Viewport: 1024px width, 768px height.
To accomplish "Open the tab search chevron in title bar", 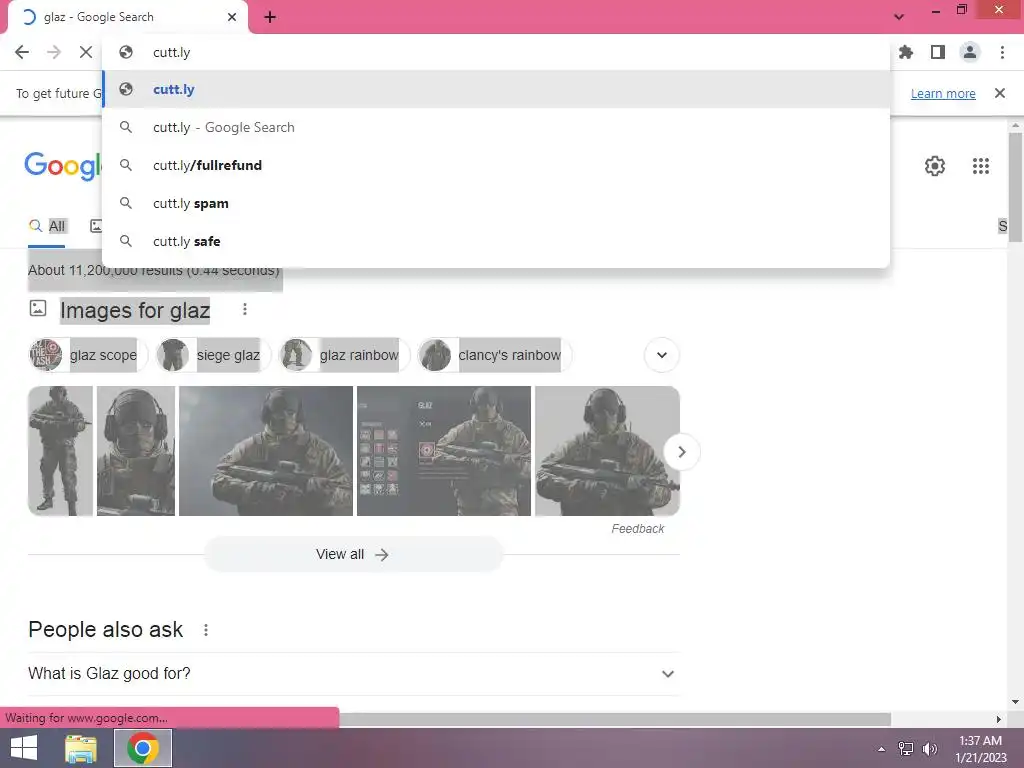I will [899, 17].
